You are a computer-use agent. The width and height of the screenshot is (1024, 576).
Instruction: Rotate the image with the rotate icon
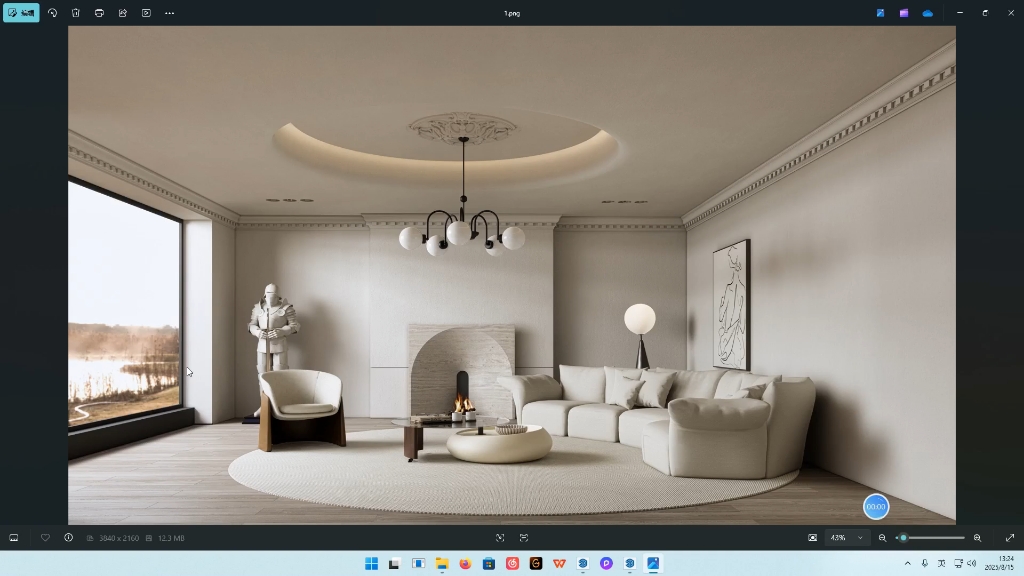pos(52,13)
